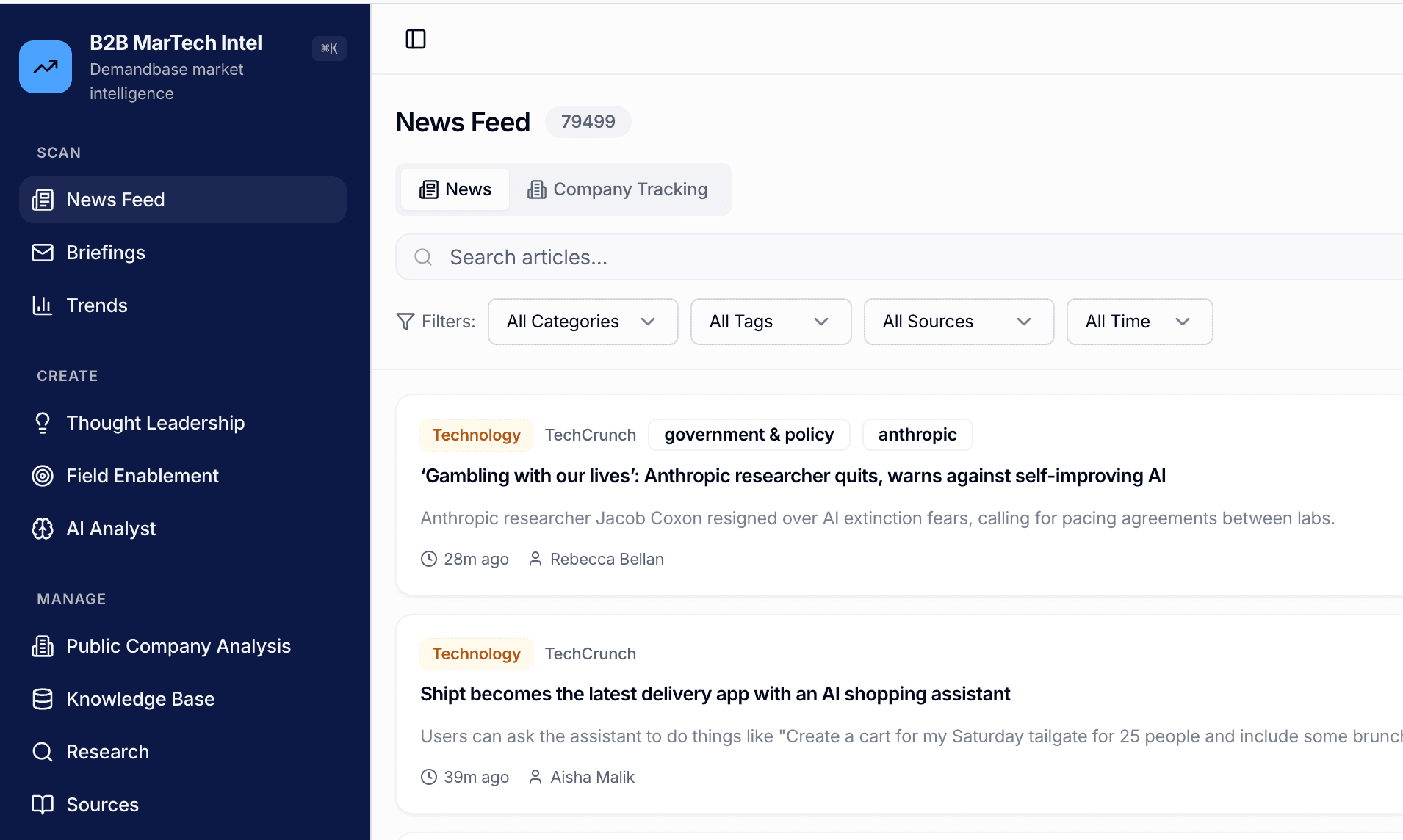This screenshot has height=840, width=1403.
Task: Click the search magnifier icon in search bar
Action: pyautogui.click(x=423, y=257)
